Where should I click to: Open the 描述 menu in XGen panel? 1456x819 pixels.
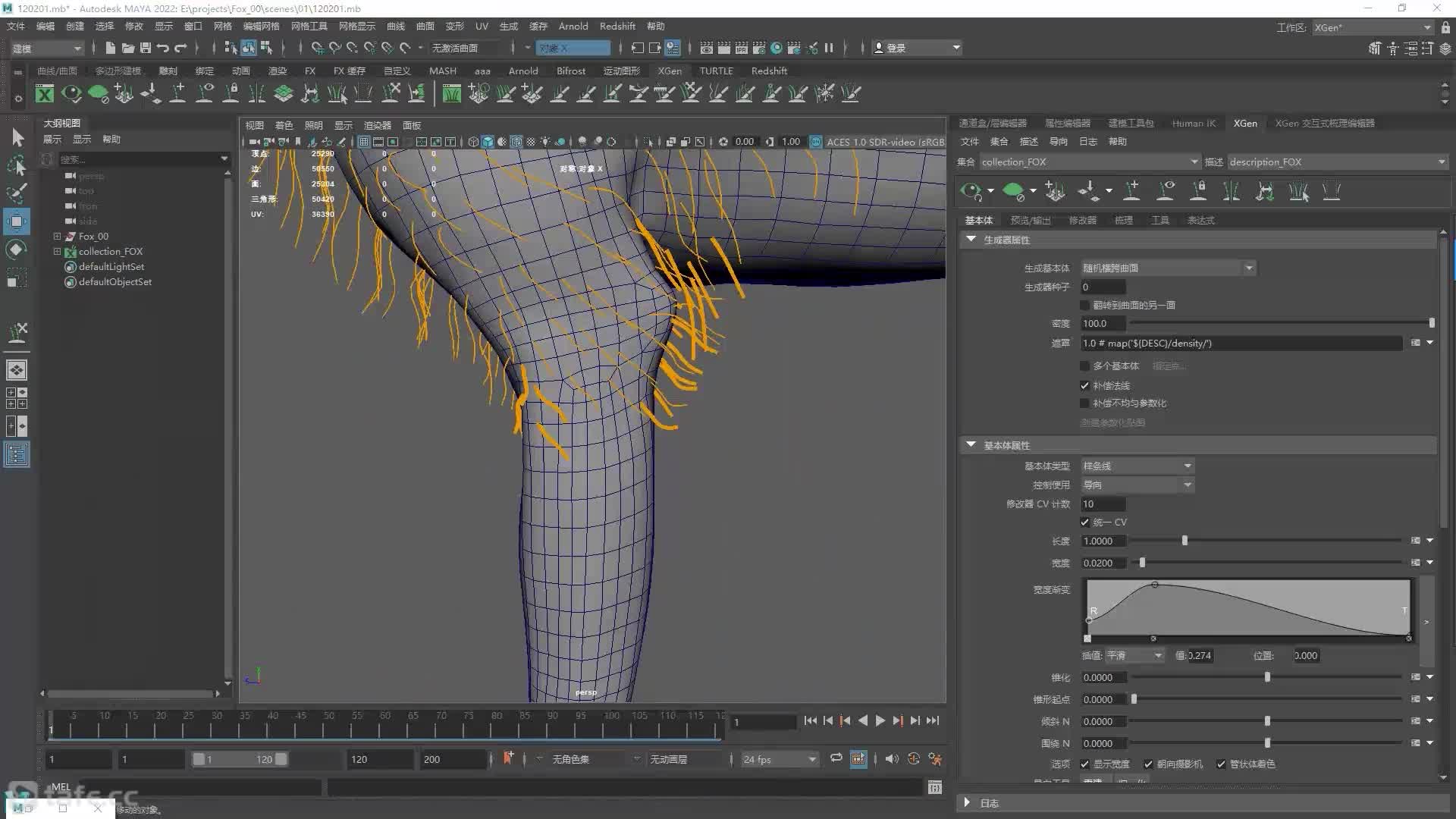point(1028,141)
